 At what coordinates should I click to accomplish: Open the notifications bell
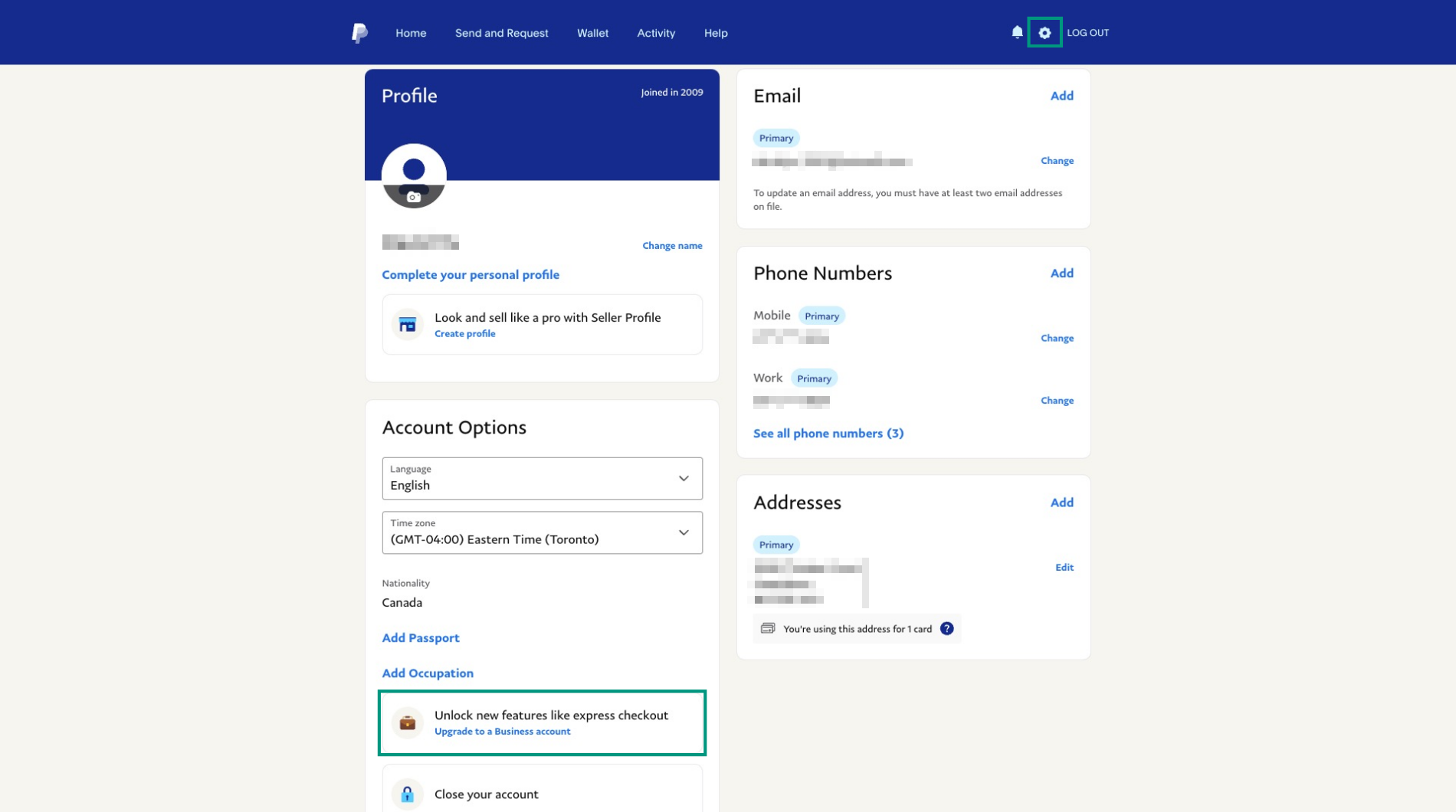coord(1017,32)
